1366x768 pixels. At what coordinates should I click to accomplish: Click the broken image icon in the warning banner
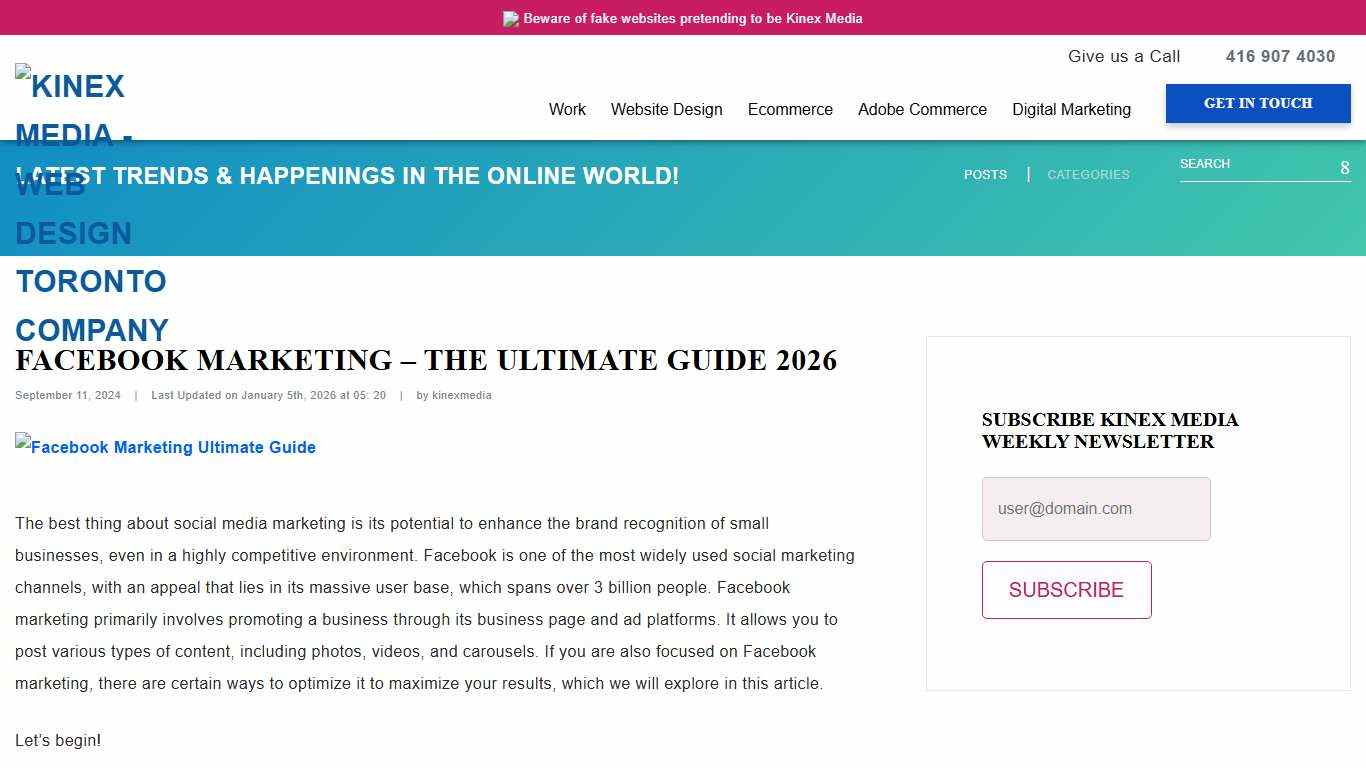pos(511,18)
